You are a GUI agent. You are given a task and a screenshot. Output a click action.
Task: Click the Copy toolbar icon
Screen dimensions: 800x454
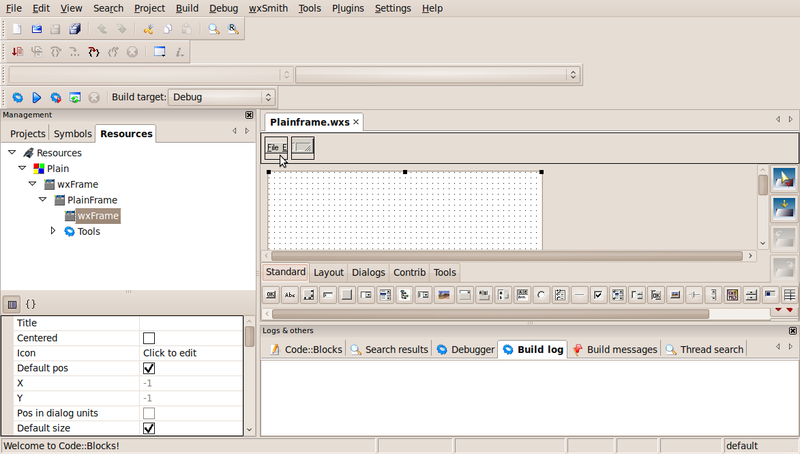click(x=167, y=29)
